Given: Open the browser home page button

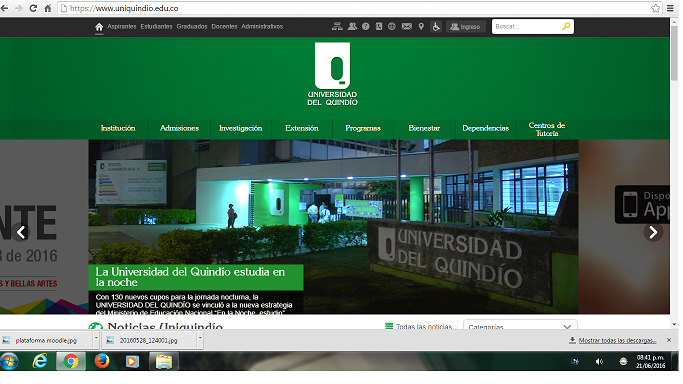Looking at the screenshot, I should click(48, 8).
